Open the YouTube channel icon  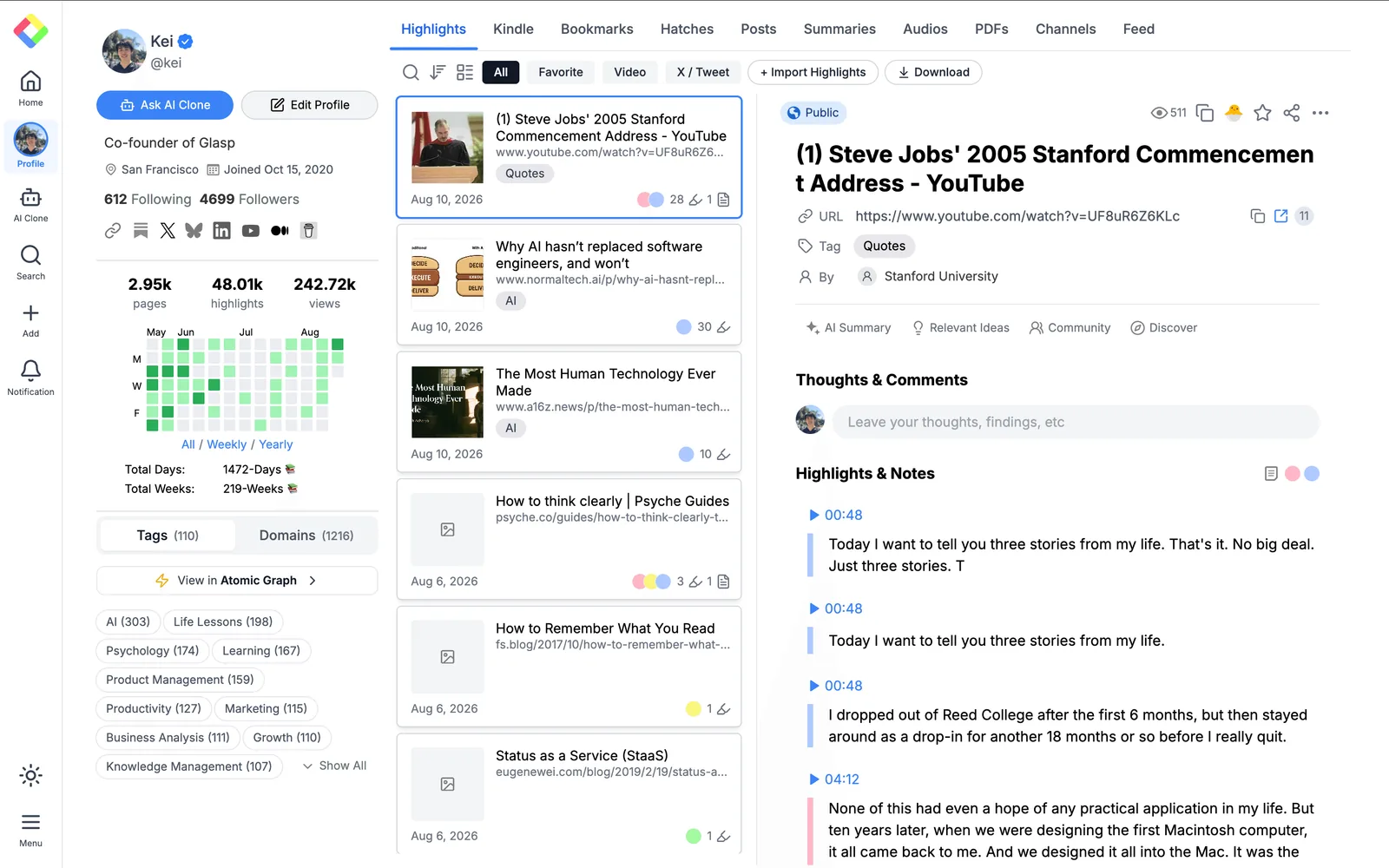(x=251, y=231)
